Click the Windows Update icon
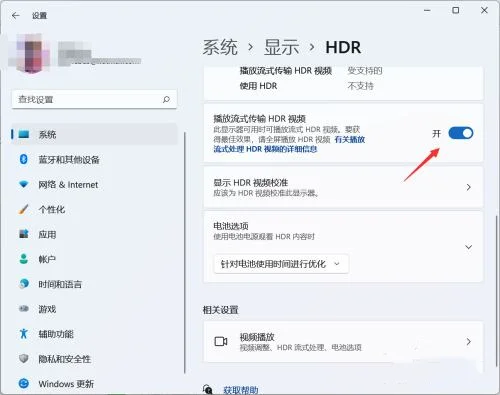 click(23, 384)
